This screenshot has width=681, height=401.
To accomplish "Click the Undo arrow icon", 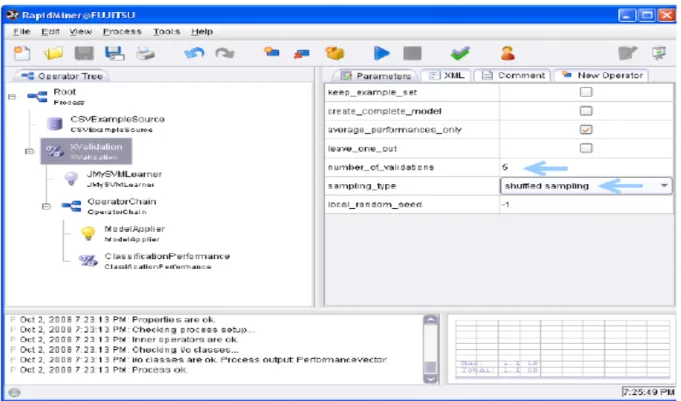I will pos(194,53).
